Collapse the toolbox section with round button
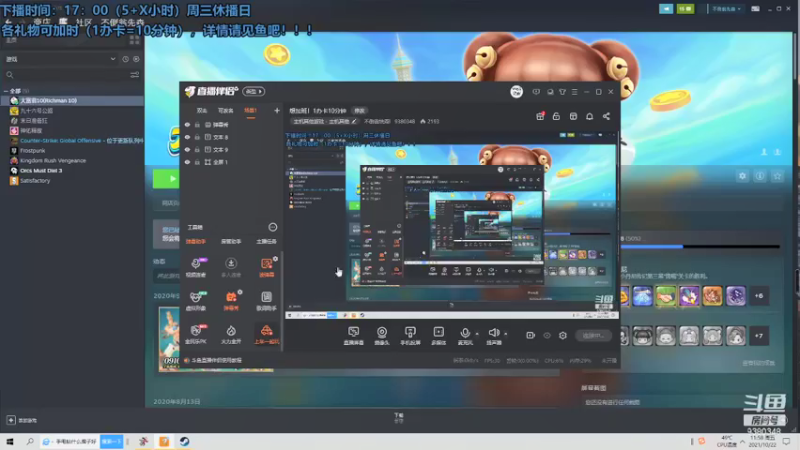 point(272,227)
